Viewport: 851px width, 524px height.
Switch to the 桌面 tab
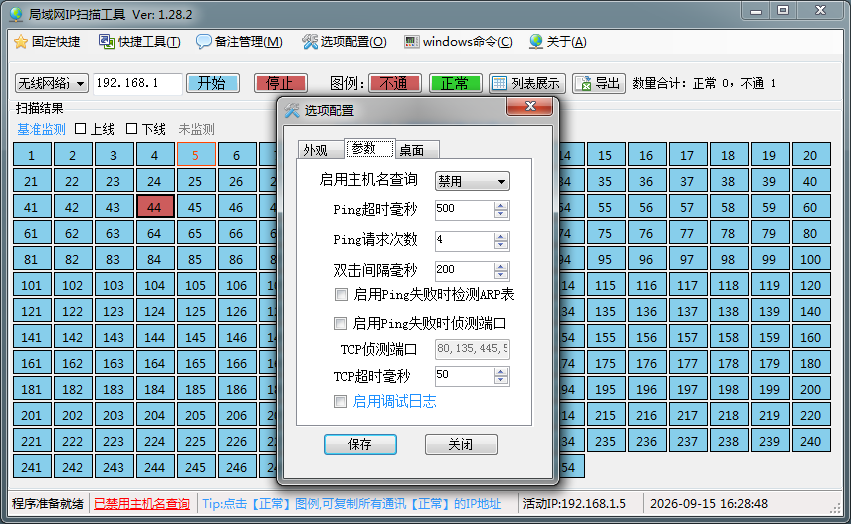(417, 150)
